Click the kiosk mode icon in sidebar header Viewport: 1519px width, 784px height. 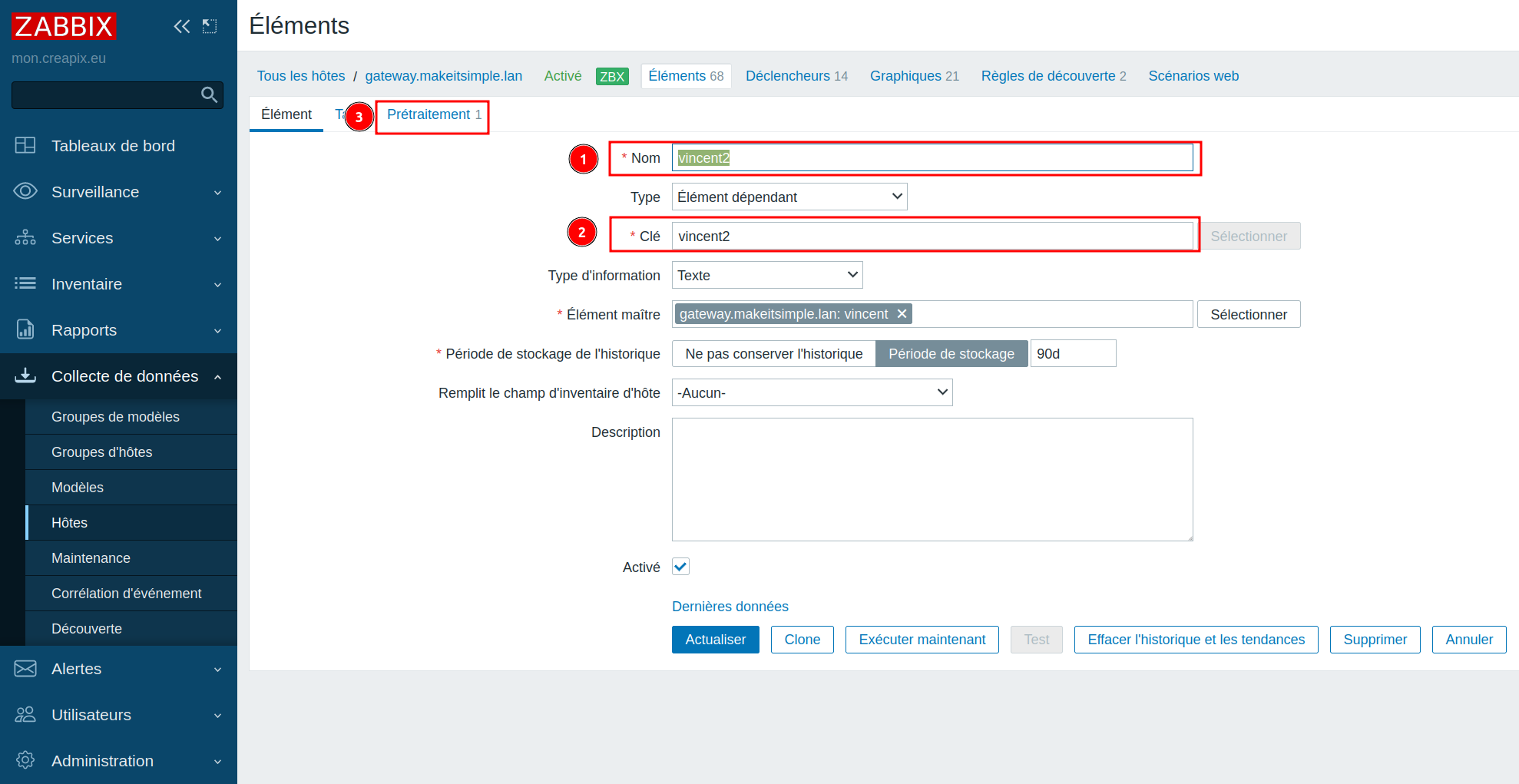pyautogui.click(x=210, y=27)
